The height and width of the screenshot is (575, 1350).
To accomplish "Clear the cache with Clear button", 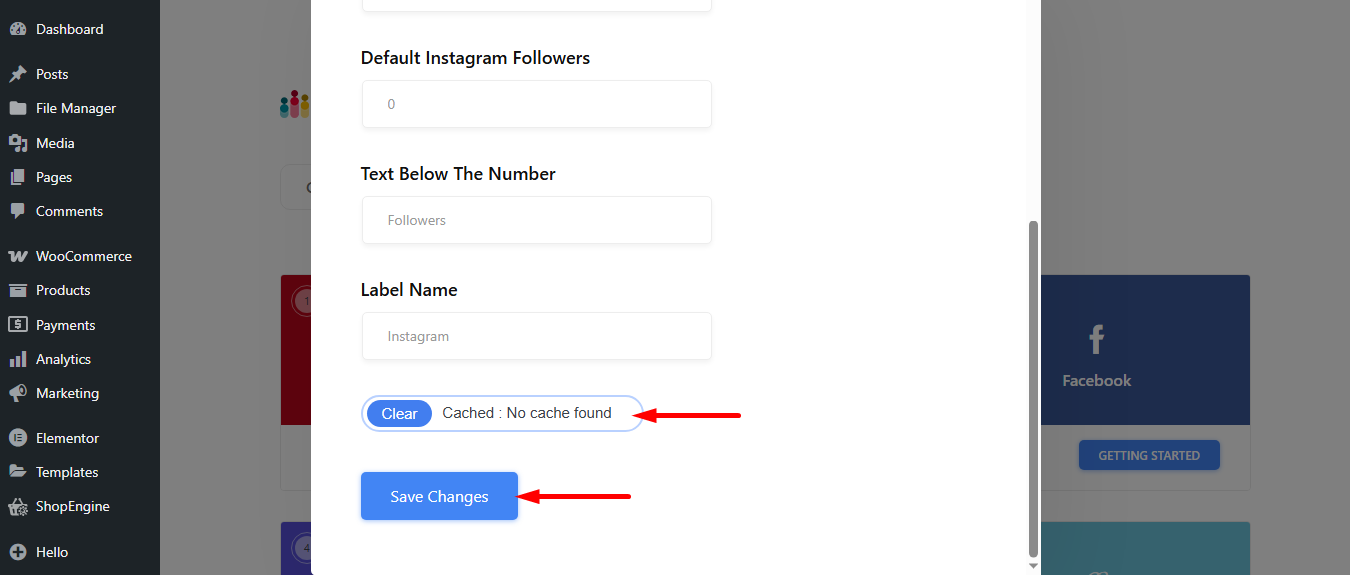I will [399, 414].
